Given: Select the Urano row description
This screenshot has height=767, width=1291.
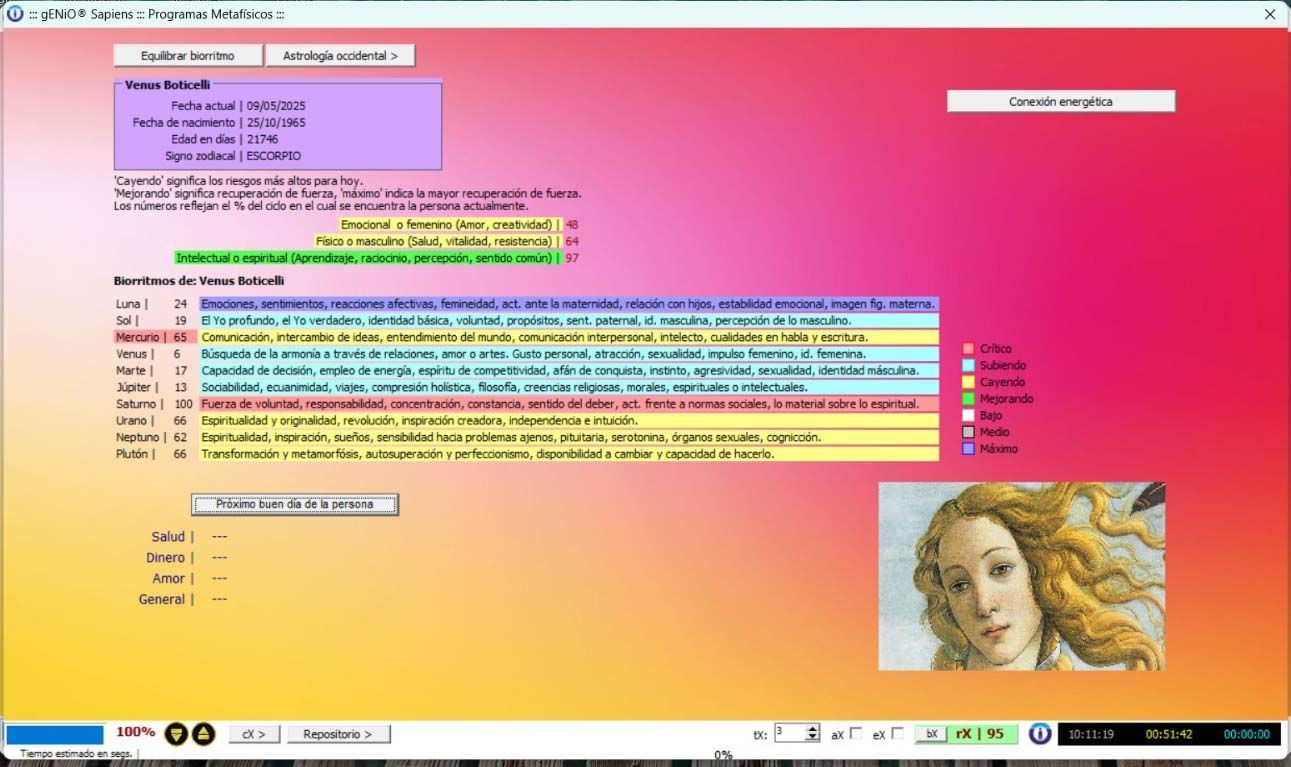Looking at the screenshot, I should 568,421.
